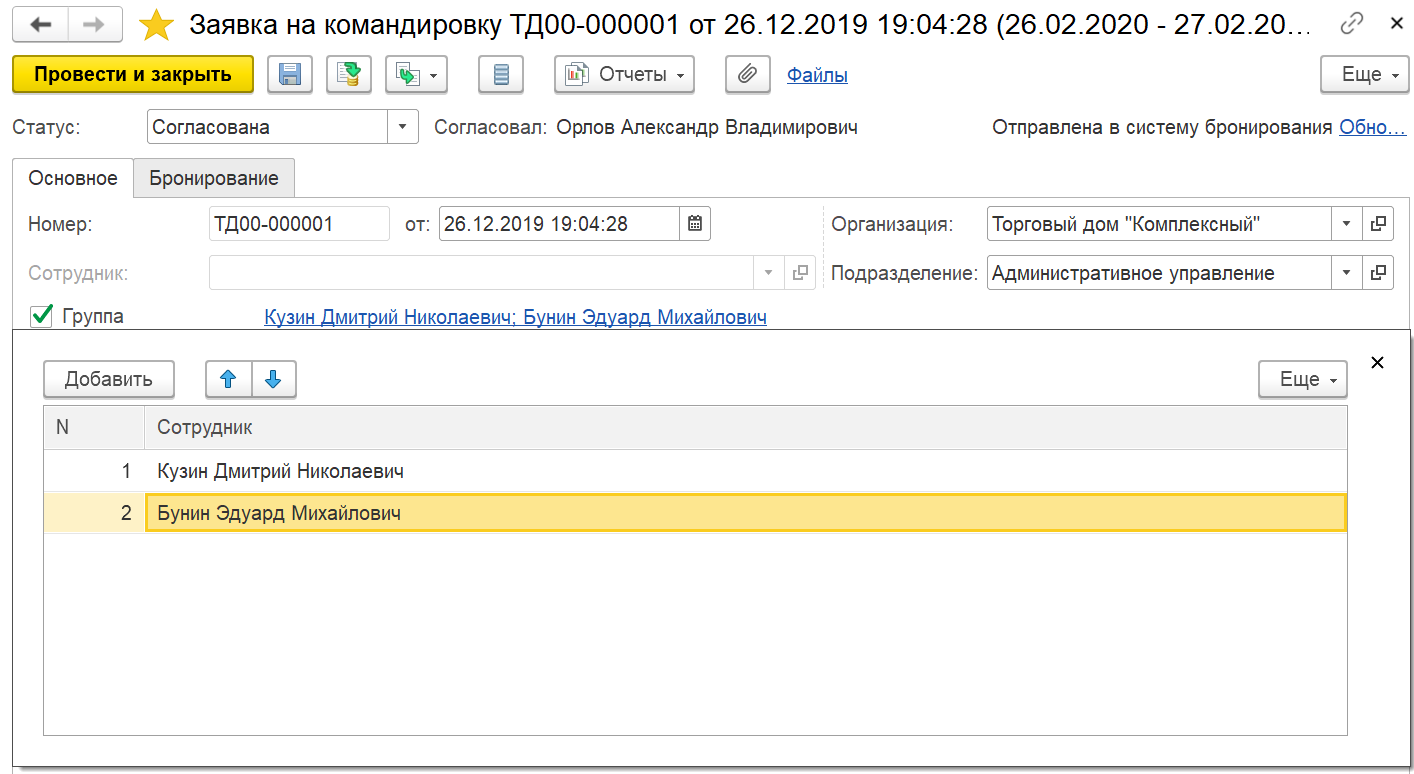Click the Номер field ТД00-000001
1414x774 pixels.
point(299,224)
